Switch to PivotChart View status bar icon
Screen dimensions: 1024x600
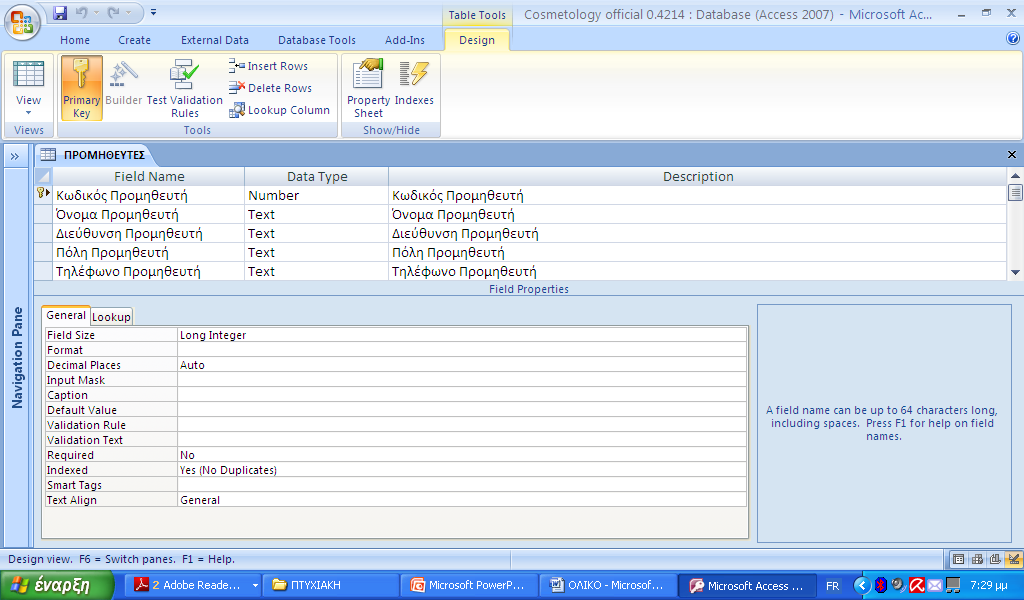click(x=995, y=559)
